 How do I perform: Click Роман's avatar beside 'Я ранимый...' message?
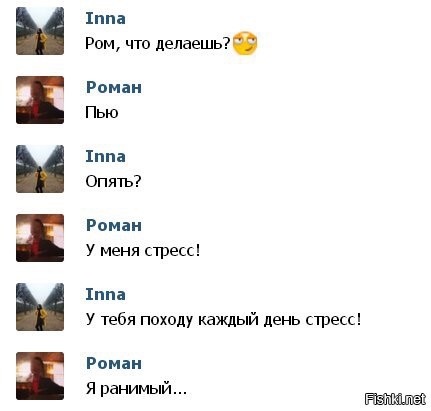click(40, 376)
